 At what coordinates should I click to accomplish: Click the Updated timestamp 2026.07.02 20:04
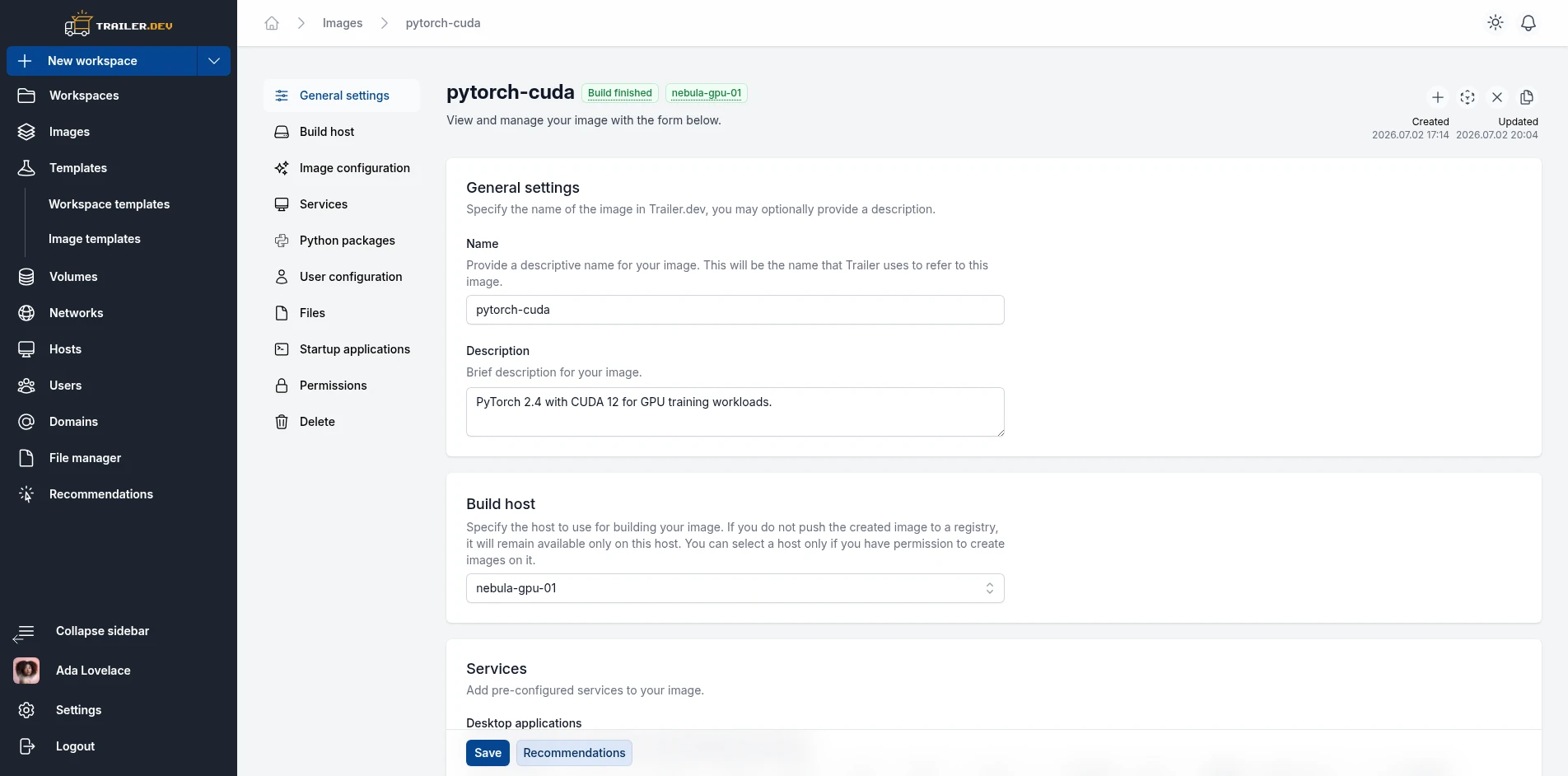1497,135
